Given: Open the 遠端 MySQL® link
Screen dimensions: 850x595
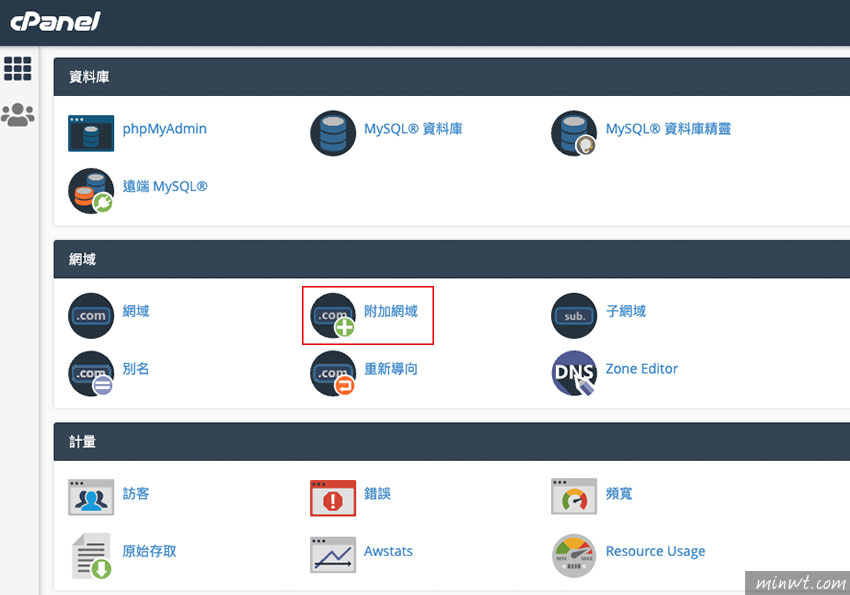Looking at the screenshot, I should [x=165, y=186].
